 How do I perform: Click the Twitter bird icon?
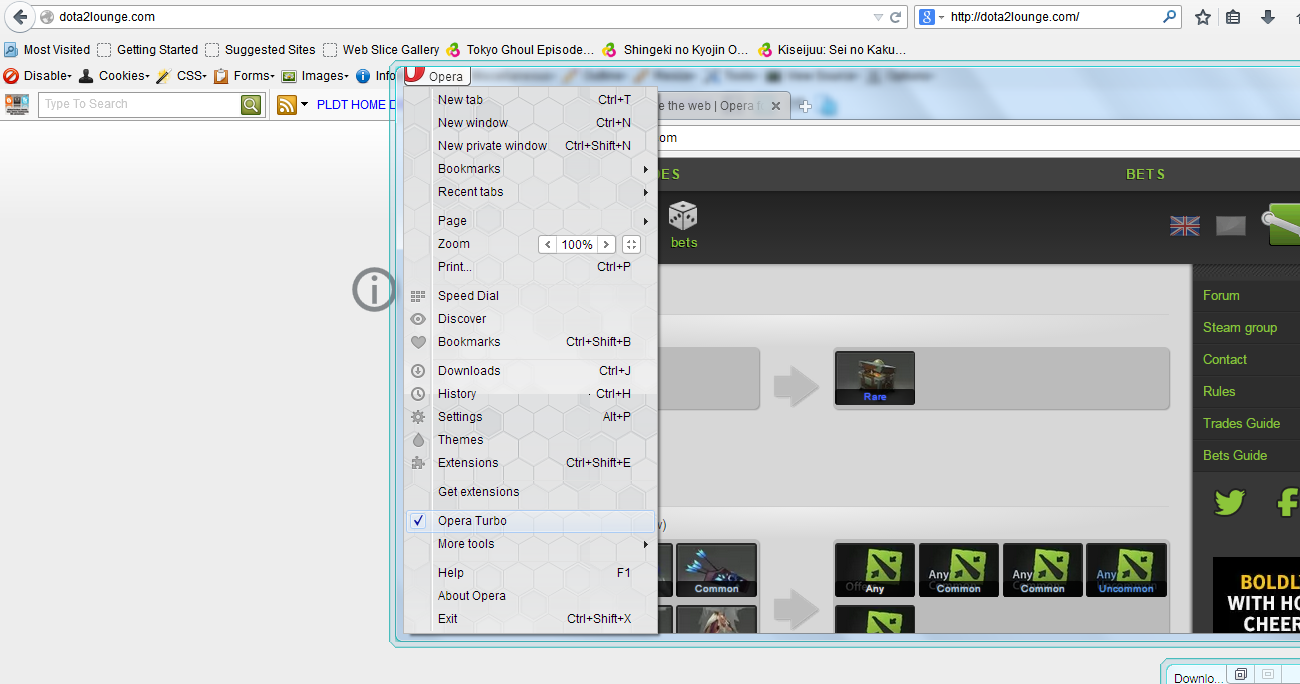pos(1230,501)
